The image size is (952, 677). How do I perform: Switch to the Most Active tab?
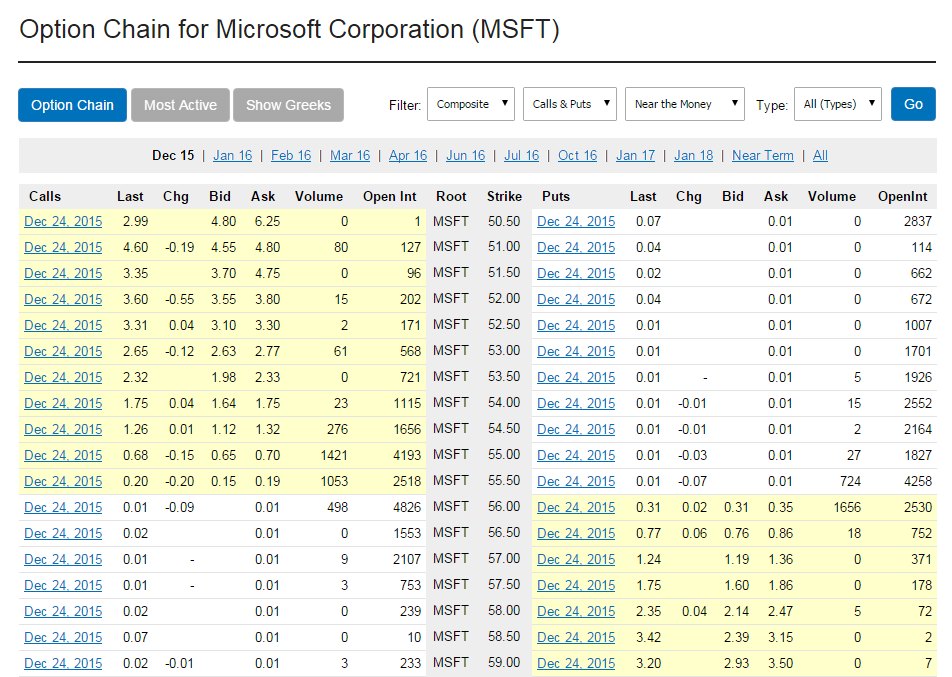(180, 105)
